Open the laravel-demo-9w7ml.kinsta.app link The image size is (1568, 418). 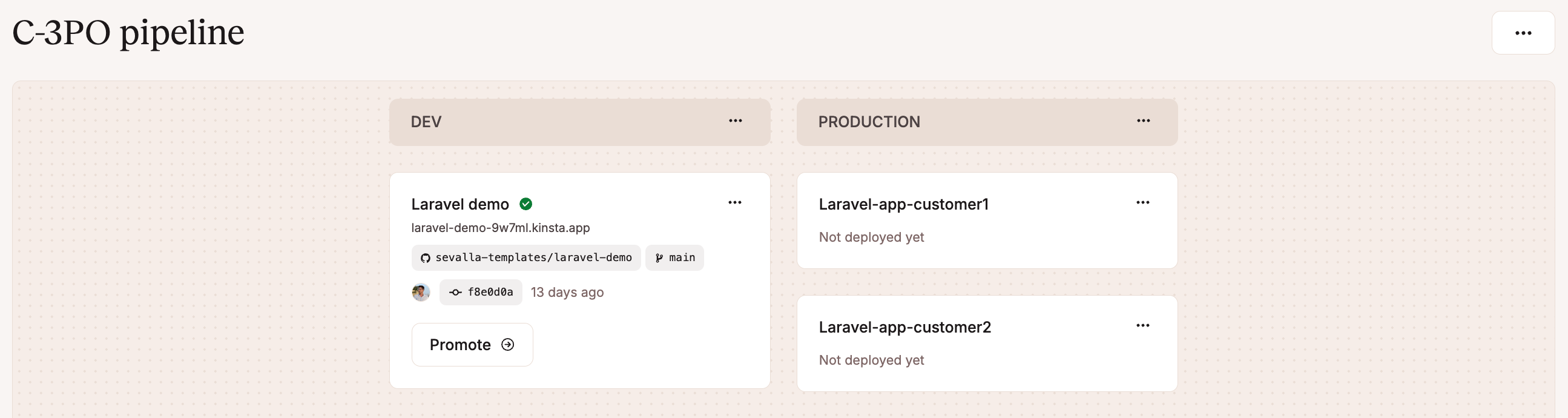pyautogui.click(x=500, y=228)
